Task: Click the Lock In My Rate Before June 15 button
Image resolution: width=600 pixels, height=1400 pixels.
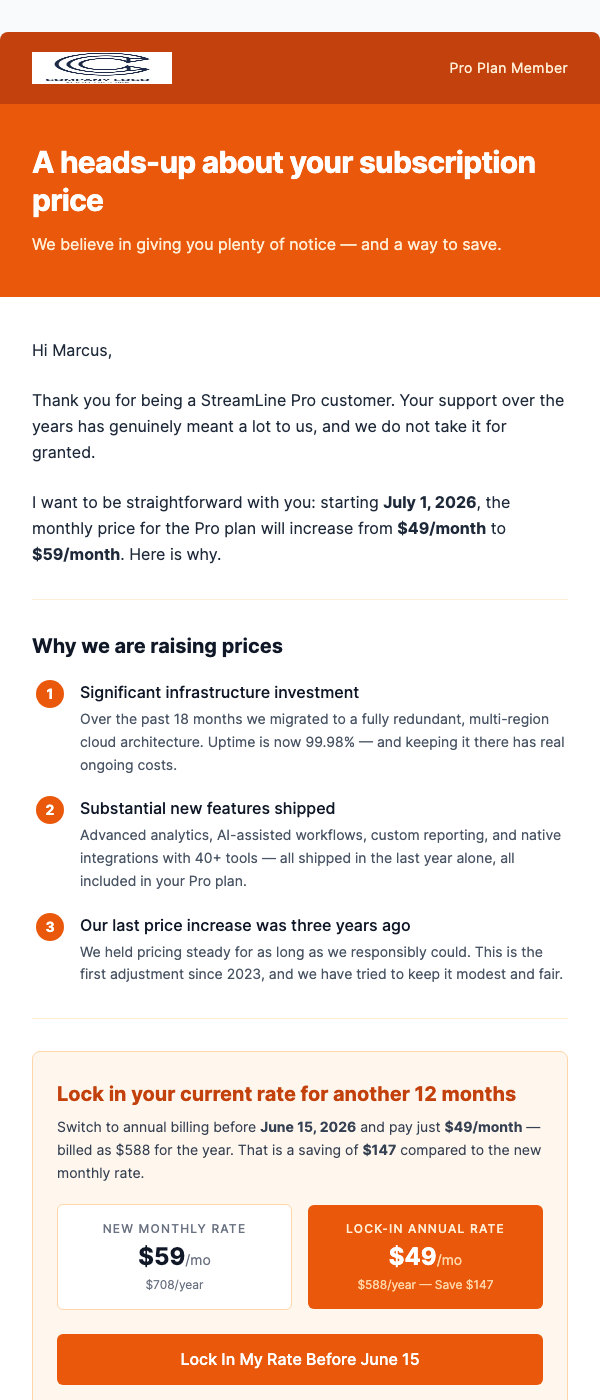Action: click(300, 1359)
